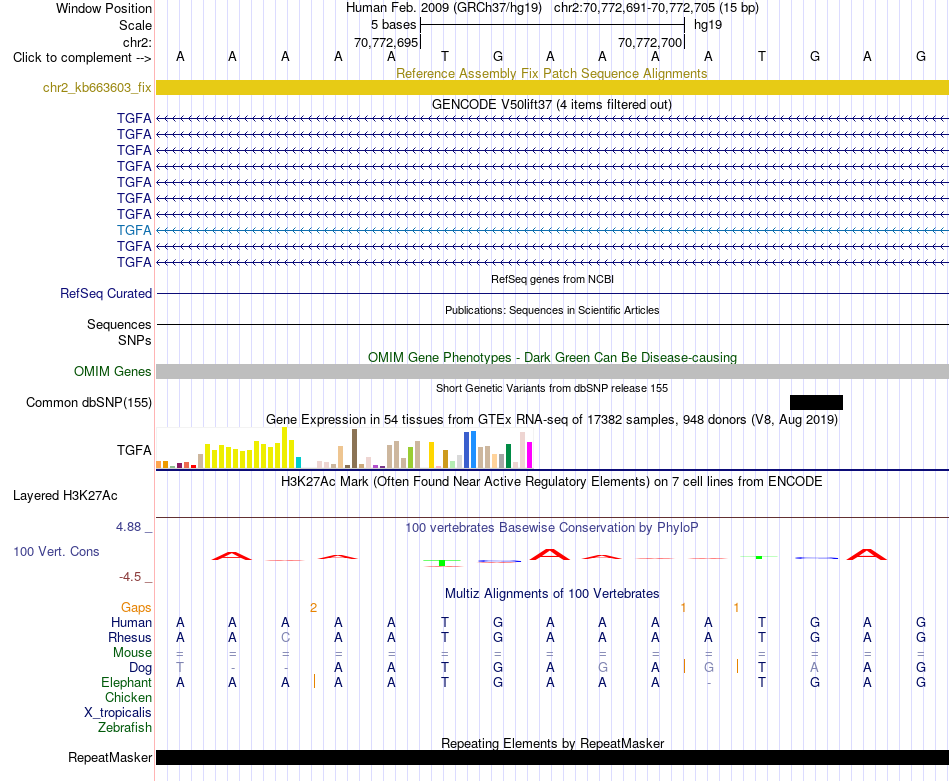Click the Chicken species row label
This screenshot has height=781, width=950.
(128, 697)
